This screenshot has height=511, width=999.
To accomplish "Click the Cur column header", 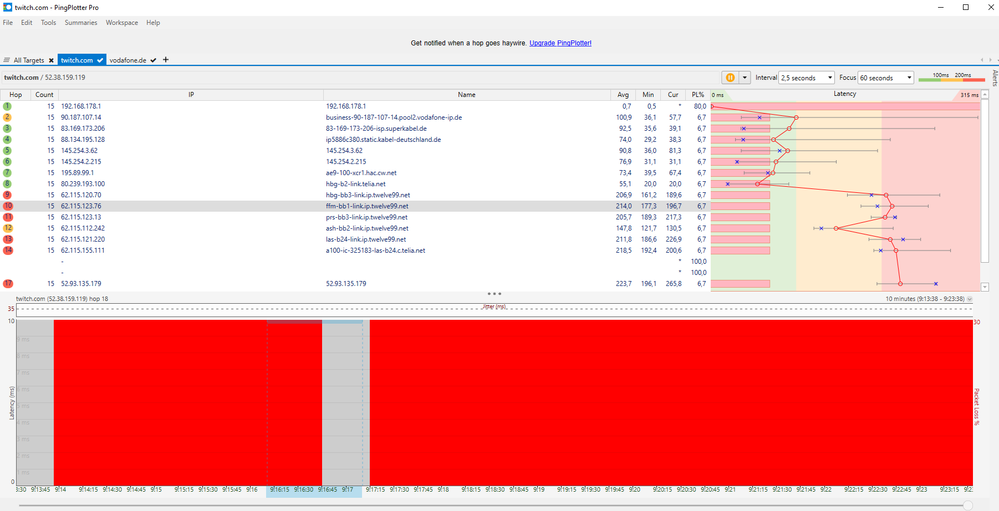I will pyautogui.click(x=673, y=94).
